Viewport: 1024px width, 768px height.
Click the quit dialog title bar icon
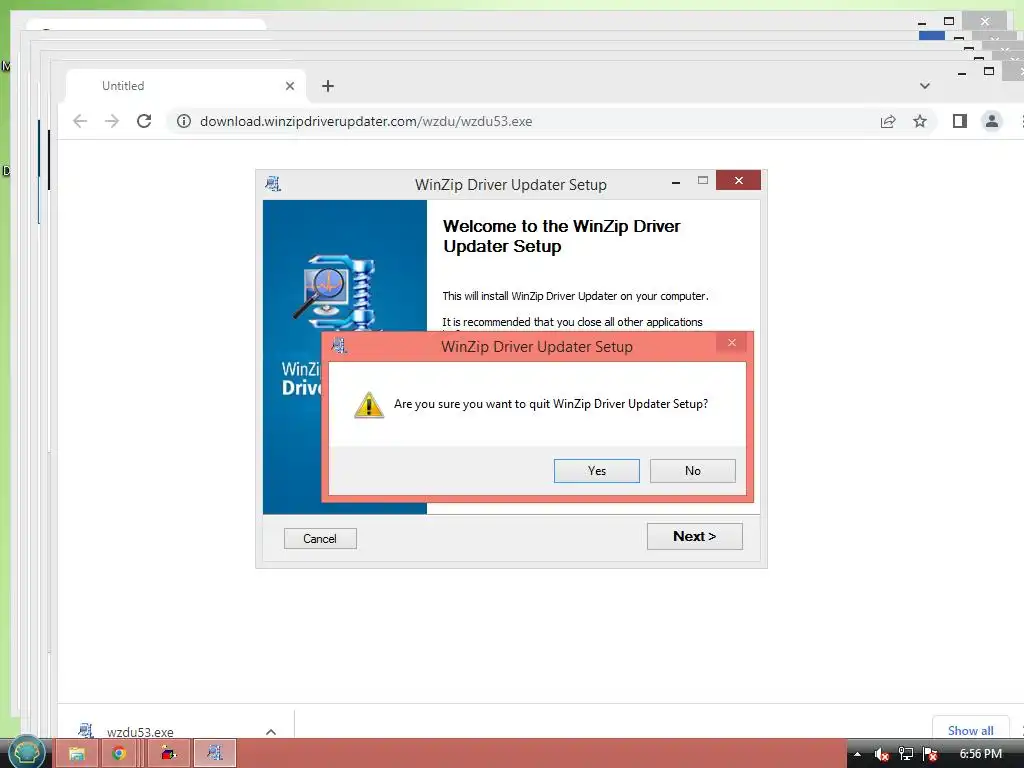click(339, 345)
